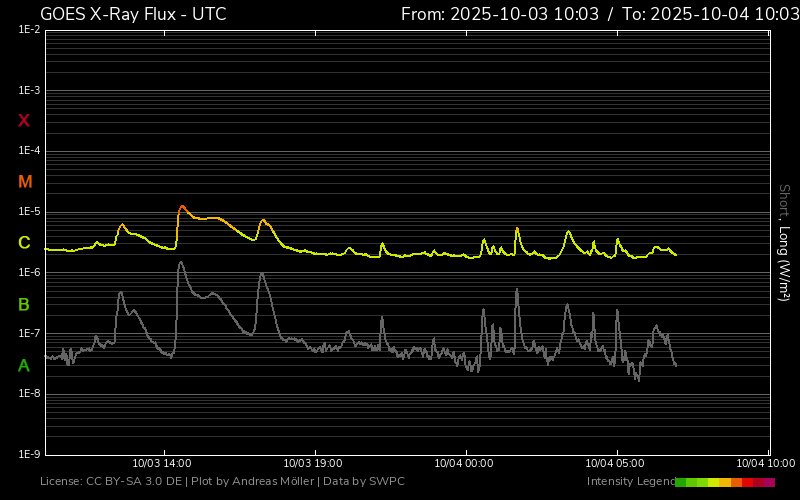Click the yellow C flare class label

[x=24, y=243]
